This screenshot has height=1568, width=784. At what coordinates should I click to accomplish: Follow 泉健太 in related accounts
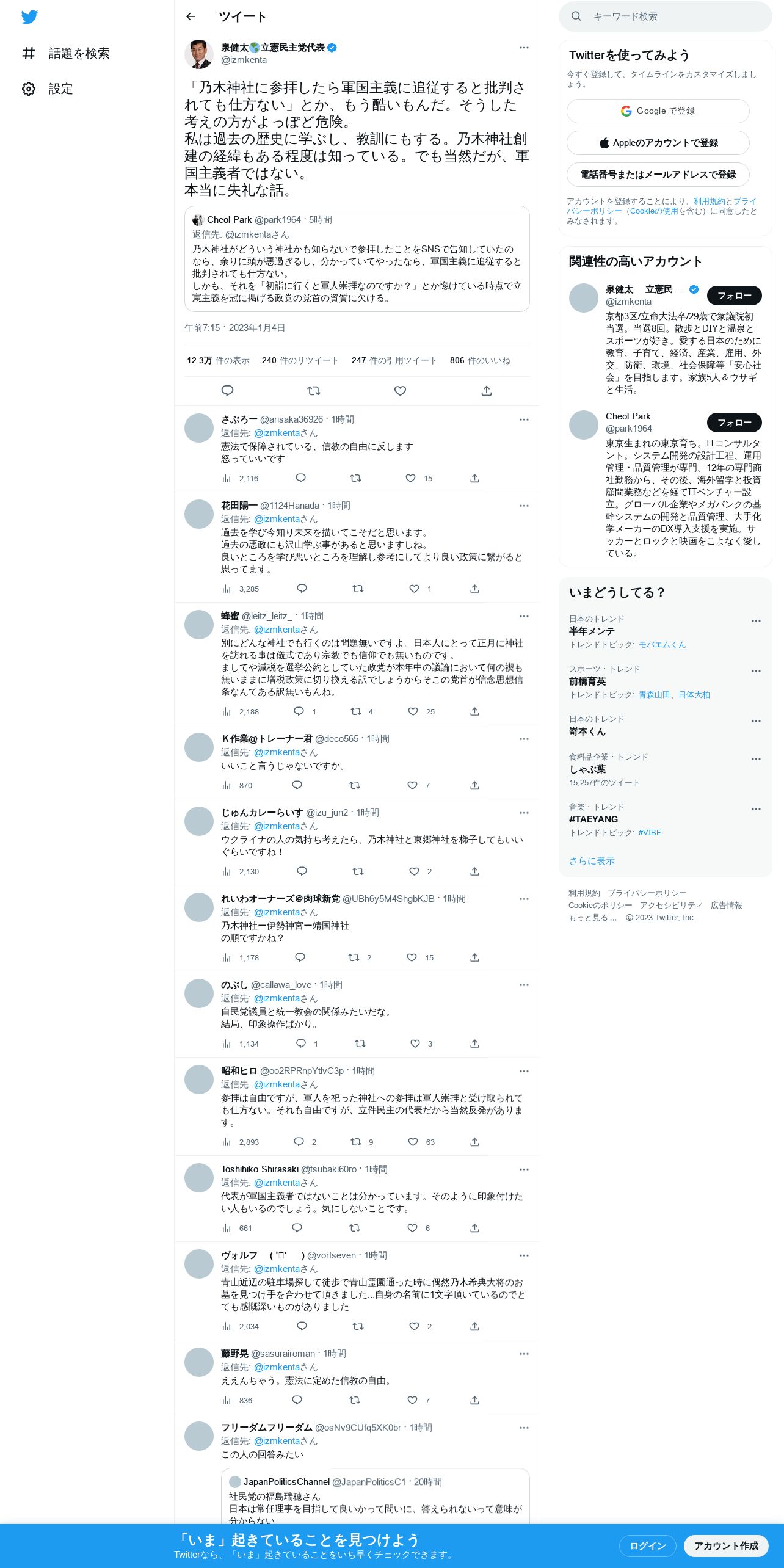(x=735, y=296)
